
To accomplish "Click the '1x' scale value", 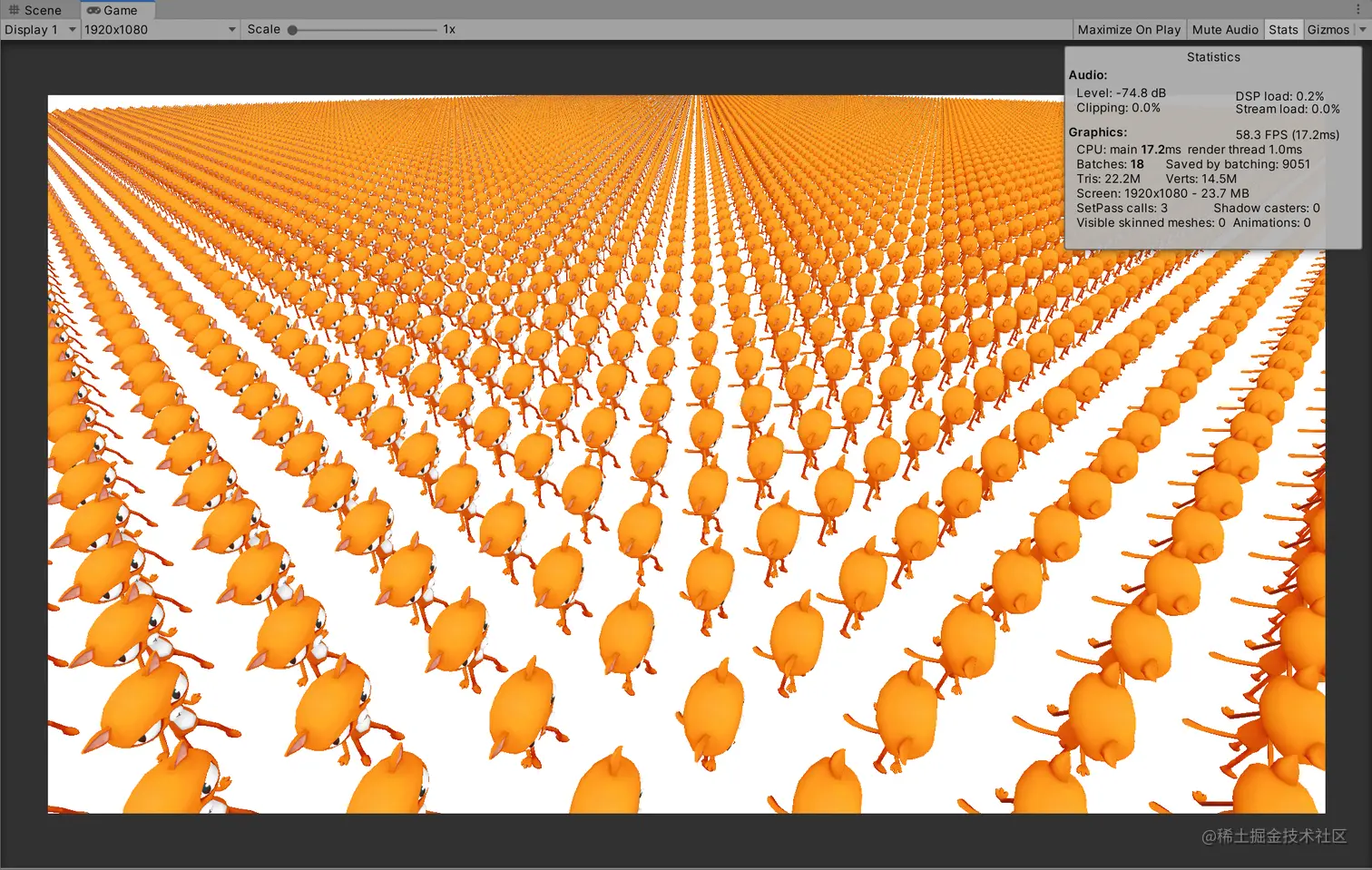I will pos(449,29).
